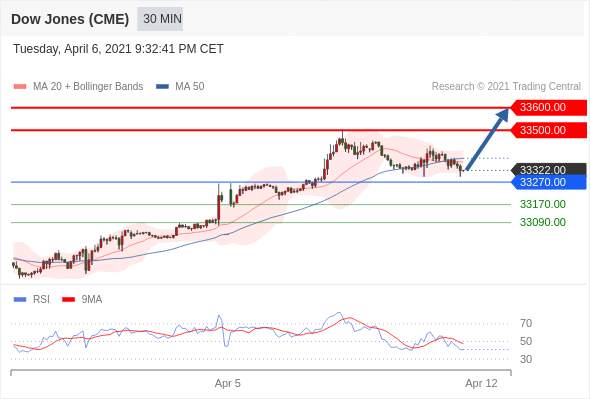Click the 33170.00 support level label
Screen dimensions: 590x400
click(x=543, y=204)
